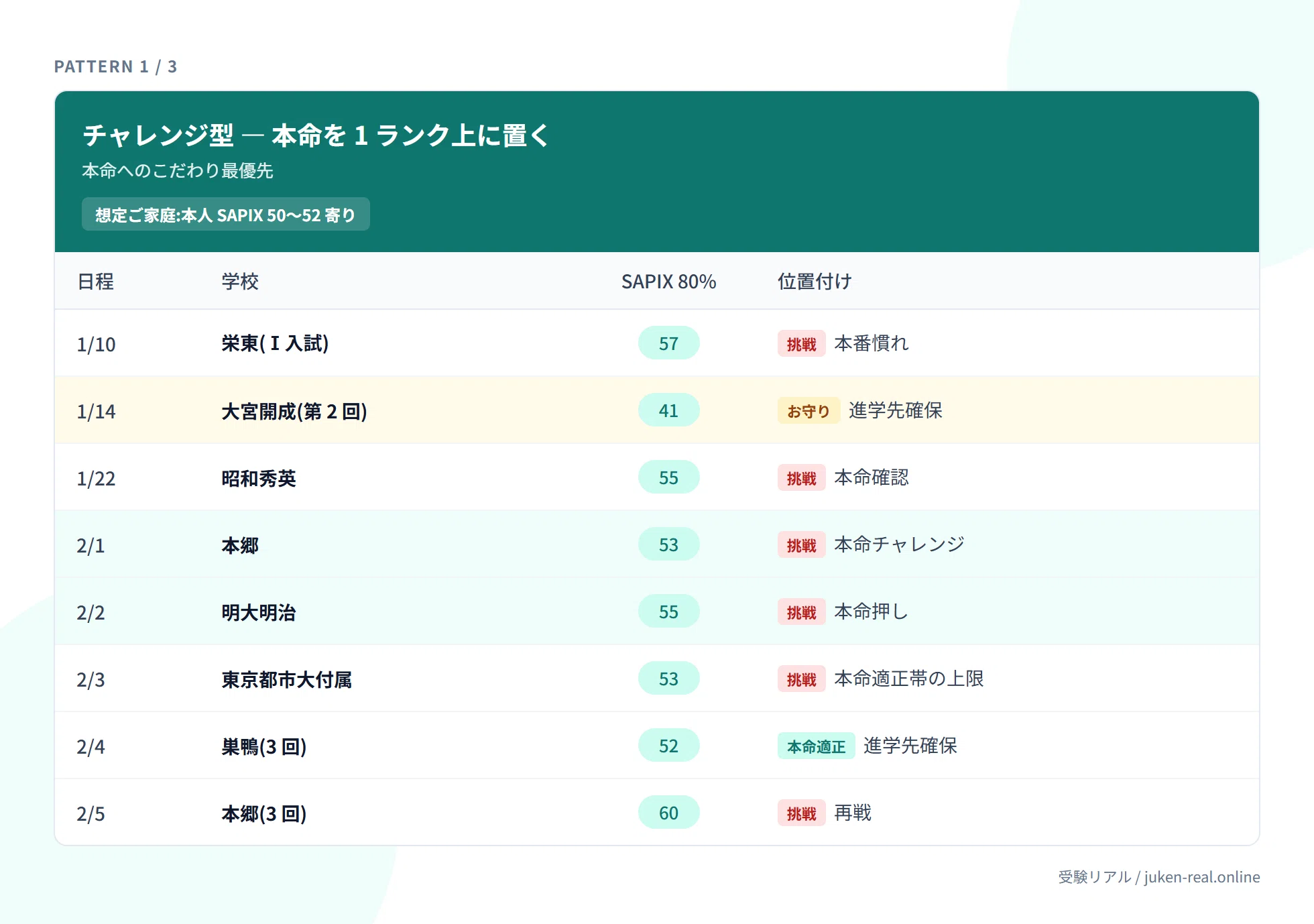Select the date 1/14 cell
This screenshot has height=924, width=1314.
tap(96, 411)
